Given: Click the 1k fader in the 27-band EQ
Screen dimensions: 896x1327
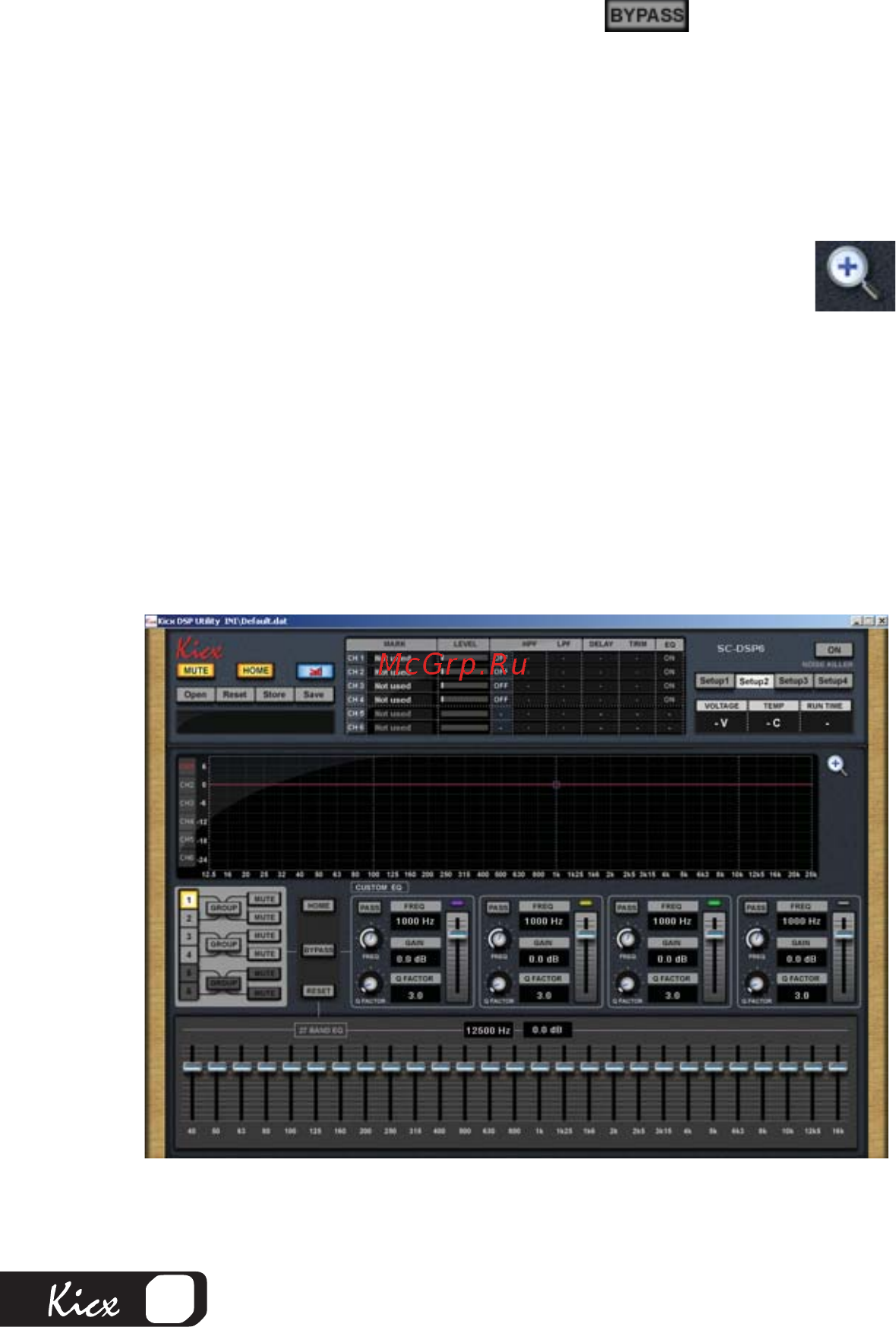Looking at the screenshot, I should click(539, 1067).
